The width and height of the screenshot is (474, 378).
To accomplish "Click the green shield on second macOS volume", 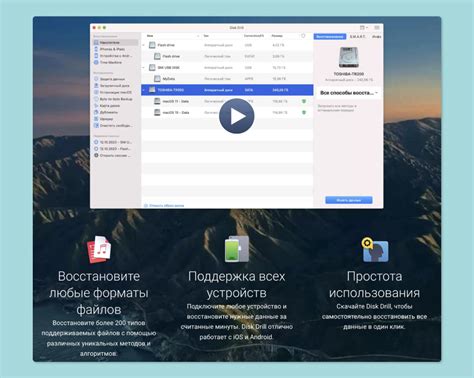I will (304, 112).
